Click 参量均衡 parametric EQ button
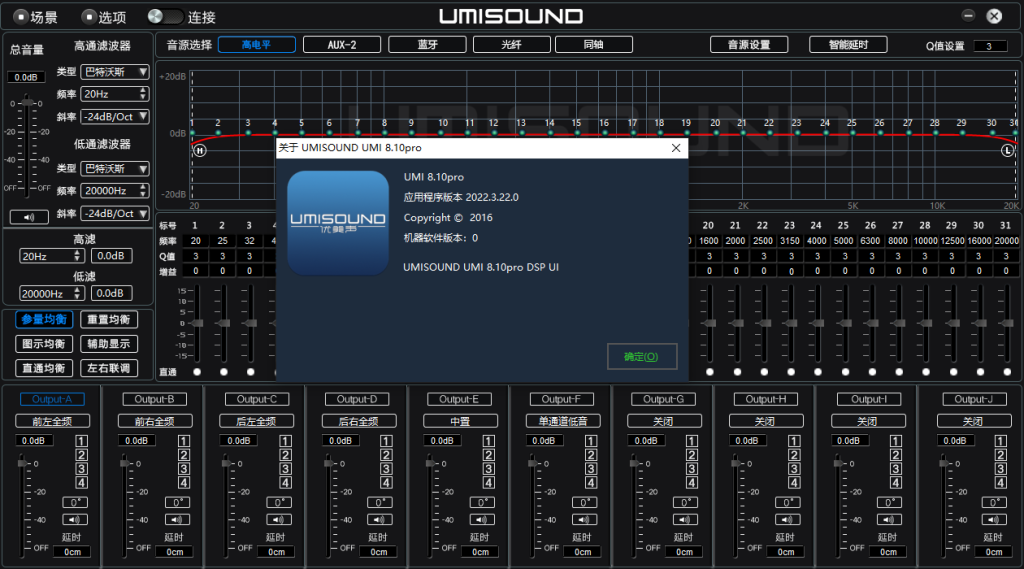Screen dimensions: 1024x569 pos(44,319)
